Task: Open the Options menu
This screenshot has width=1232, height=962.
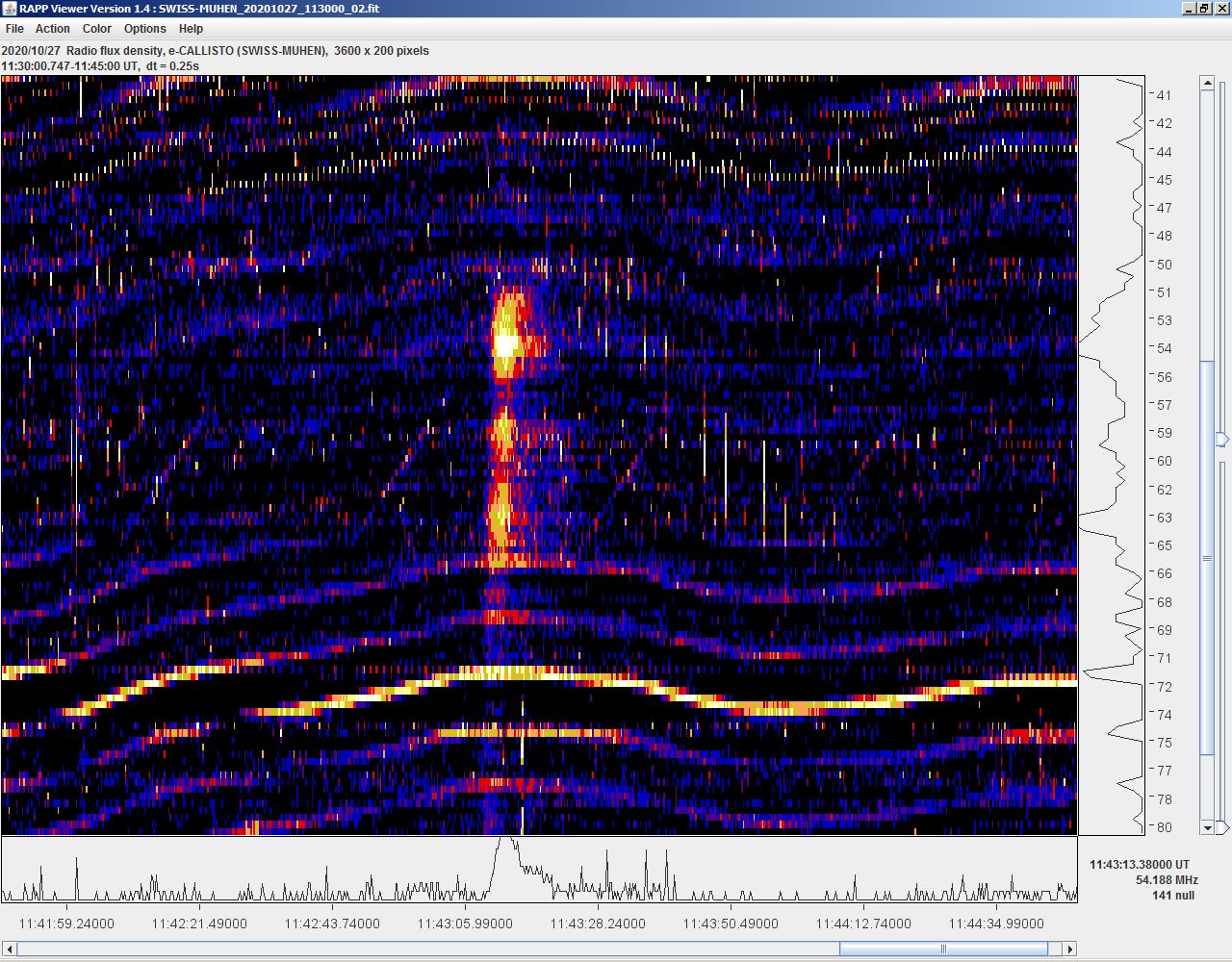Action: pos(145,29)
